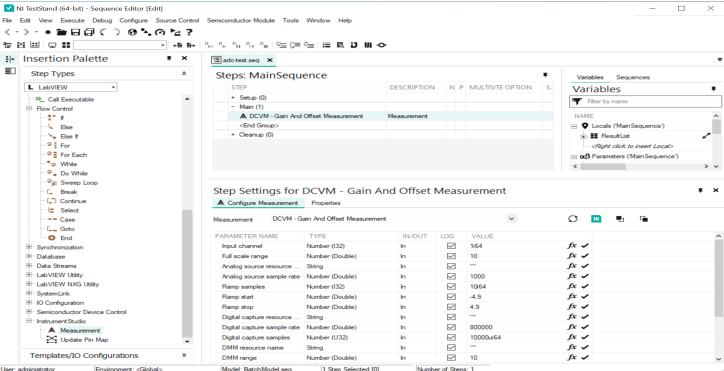The width and height of the screenshot is (724, 371).
Task: Open the Source Control menu
Action: (177, 20)
